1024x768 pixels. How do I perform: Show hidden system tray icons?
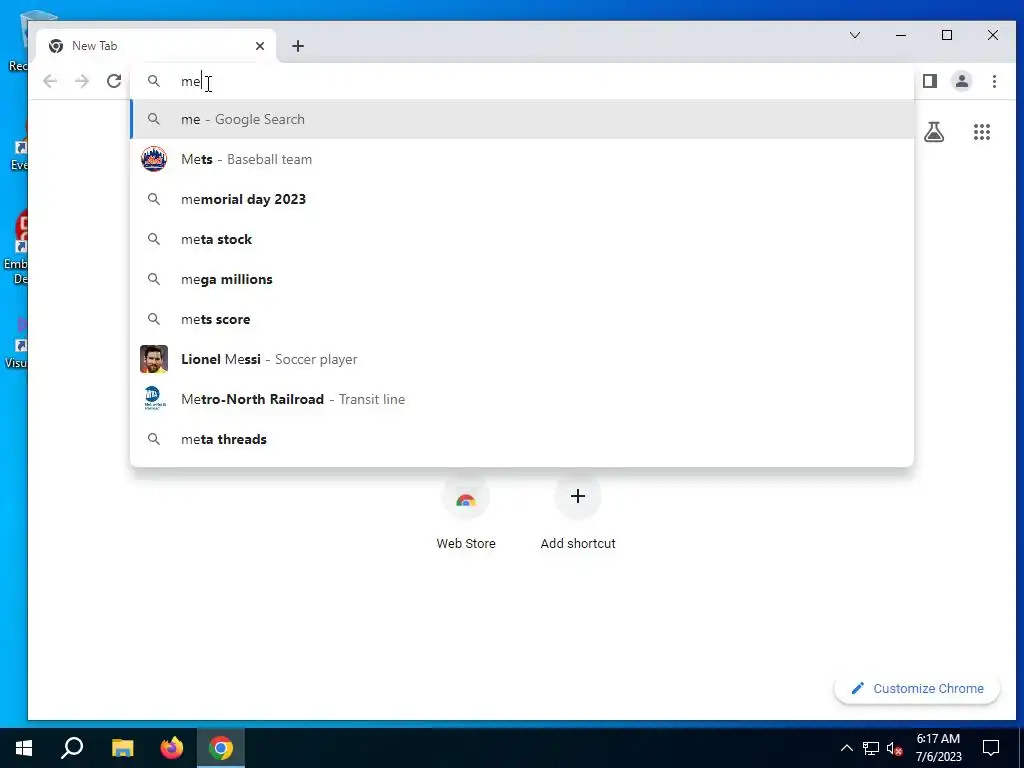click(846, 748)
